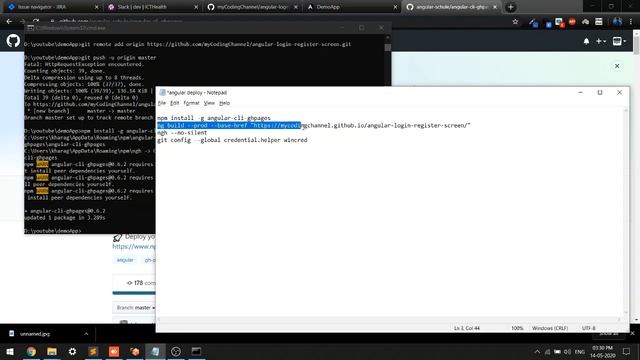
Task: Open the 178 commits link
Action: click(x=141, y=283)
